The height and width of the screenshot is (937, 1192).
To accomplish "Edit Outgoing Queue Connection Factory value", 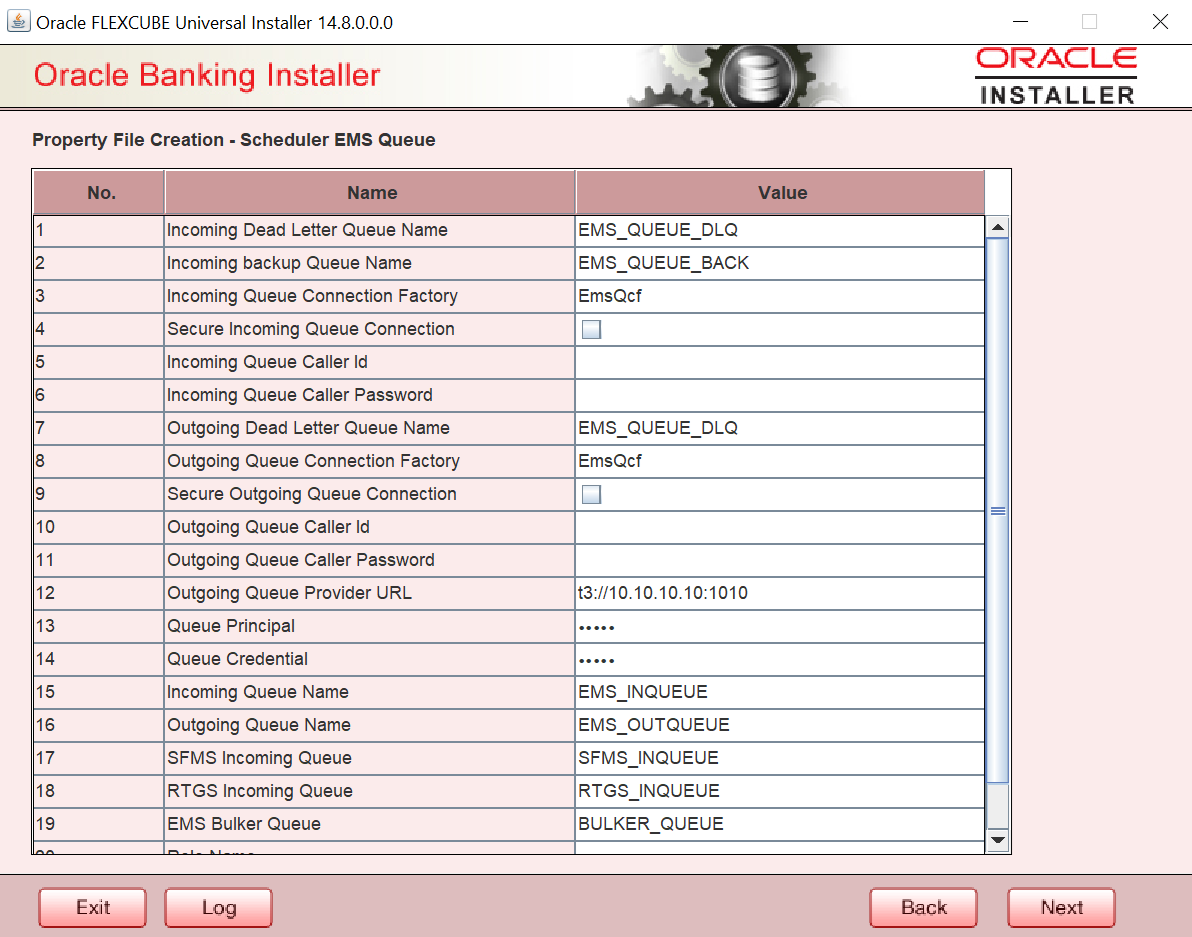I will (x=780, y=461).
